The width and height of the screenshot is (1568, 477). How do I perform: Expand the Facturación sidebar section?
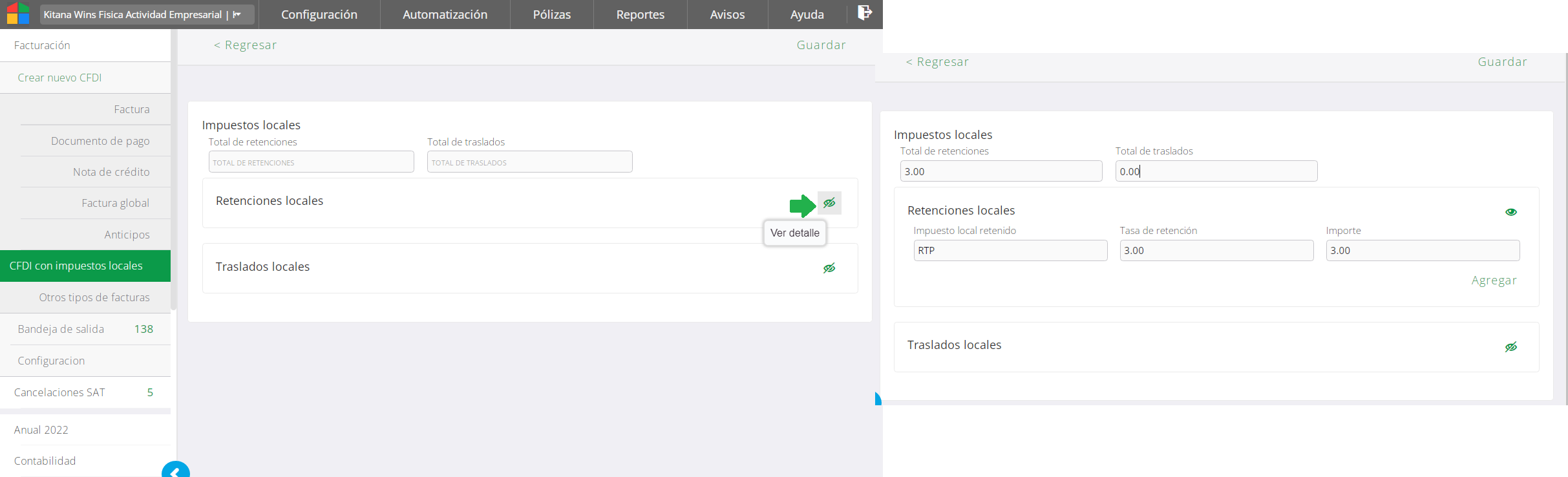coord(42,45)
